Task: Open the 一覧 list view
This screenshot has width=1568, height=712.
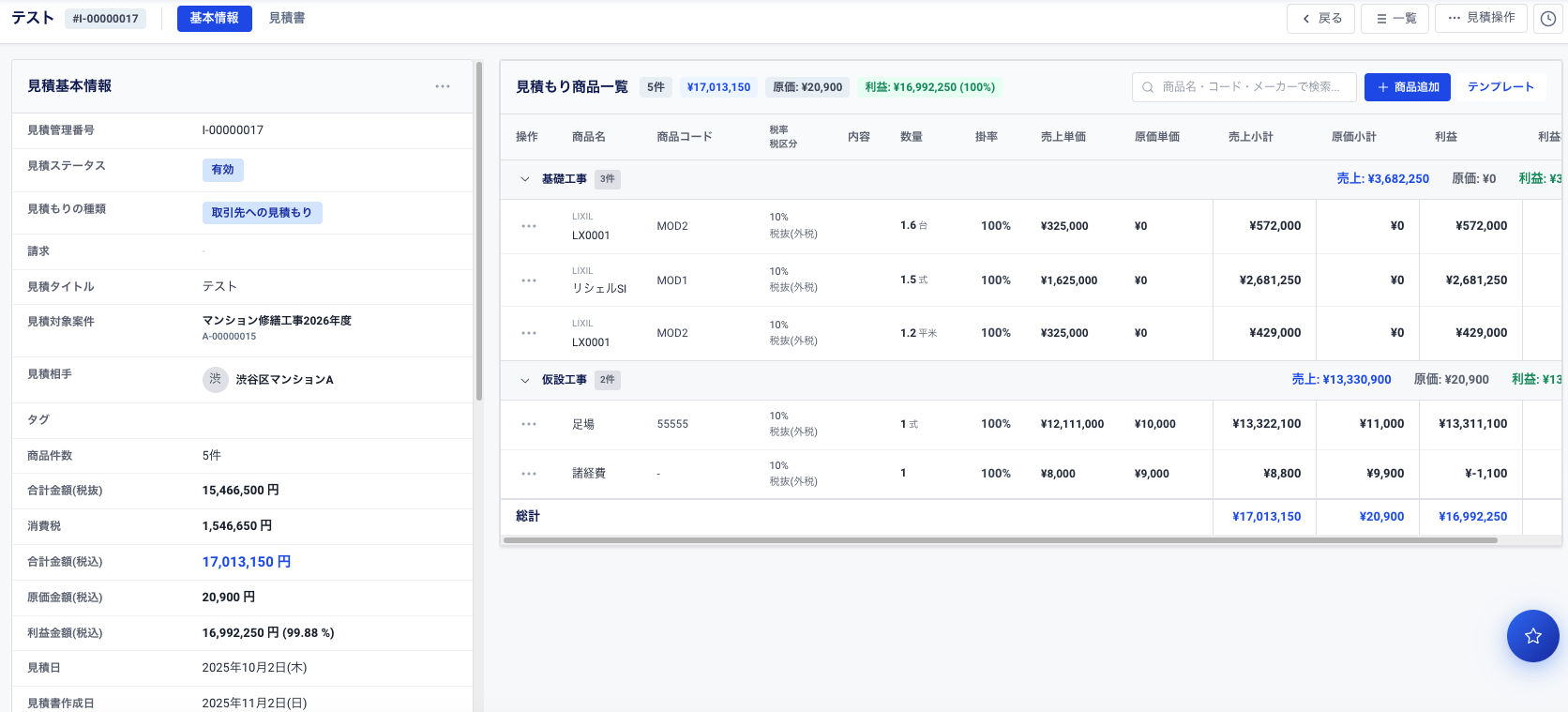Action: (1395, 19)
